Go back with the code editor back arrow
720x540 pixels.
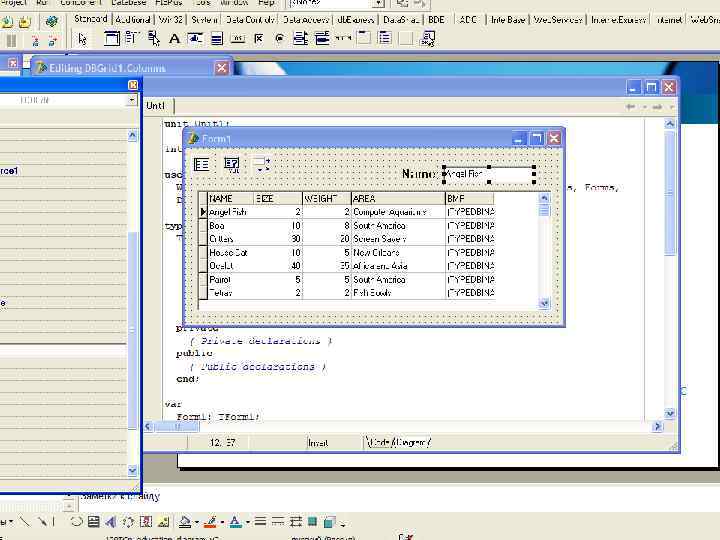630,107
